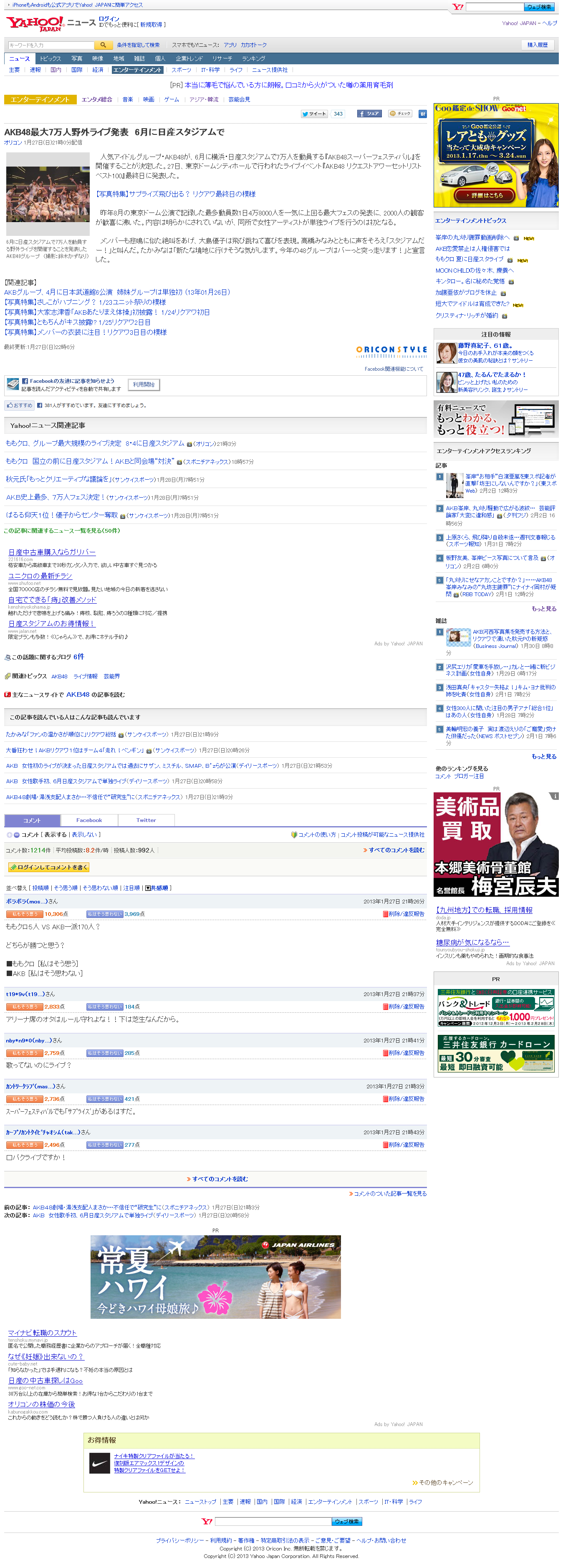Report ボラボラ's comment via 削除/違反報告
The width and height of the screenshot is (563, 1568).
point(404,914)
